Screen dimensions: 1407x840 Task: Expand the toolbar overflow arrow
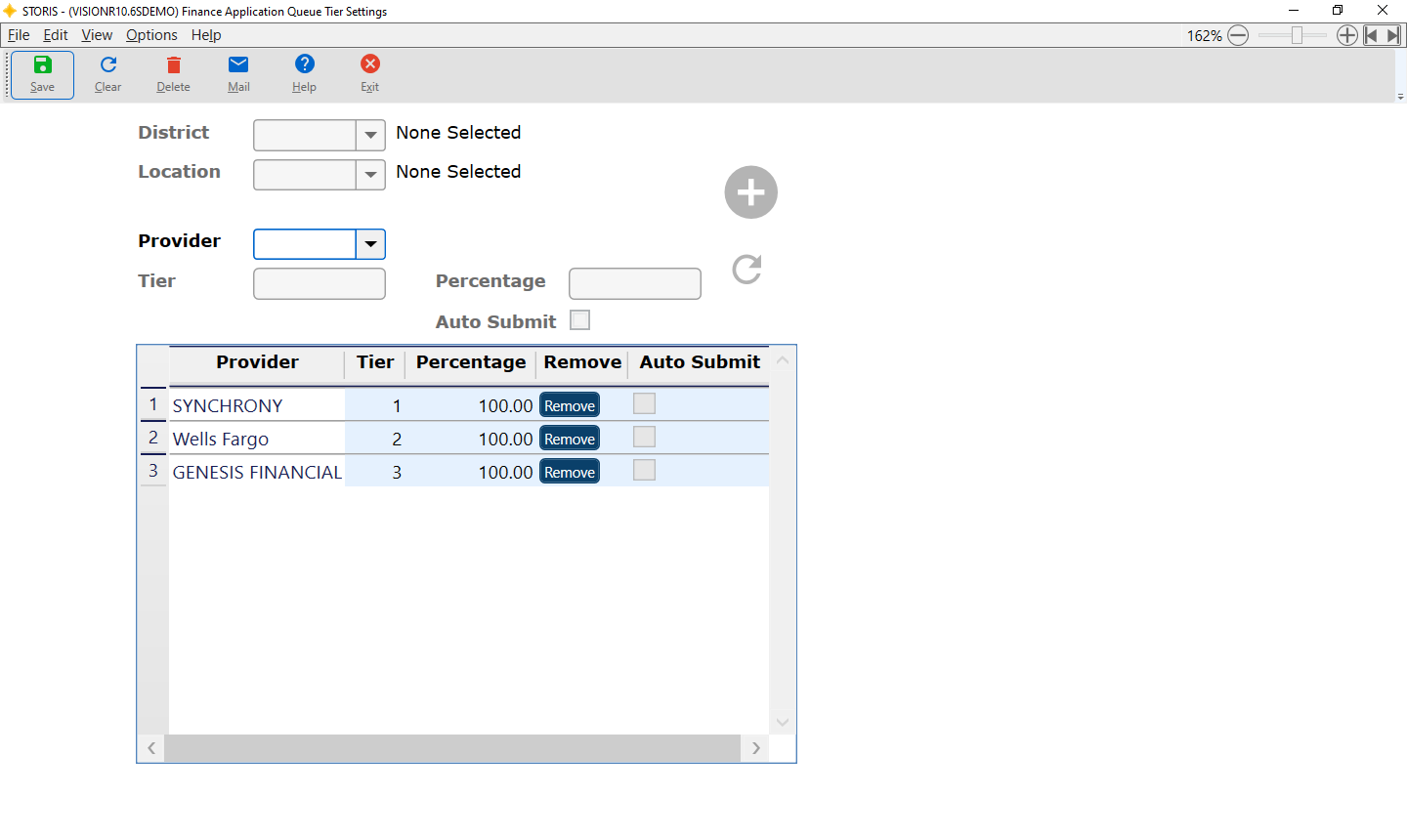pos(1400,97)
